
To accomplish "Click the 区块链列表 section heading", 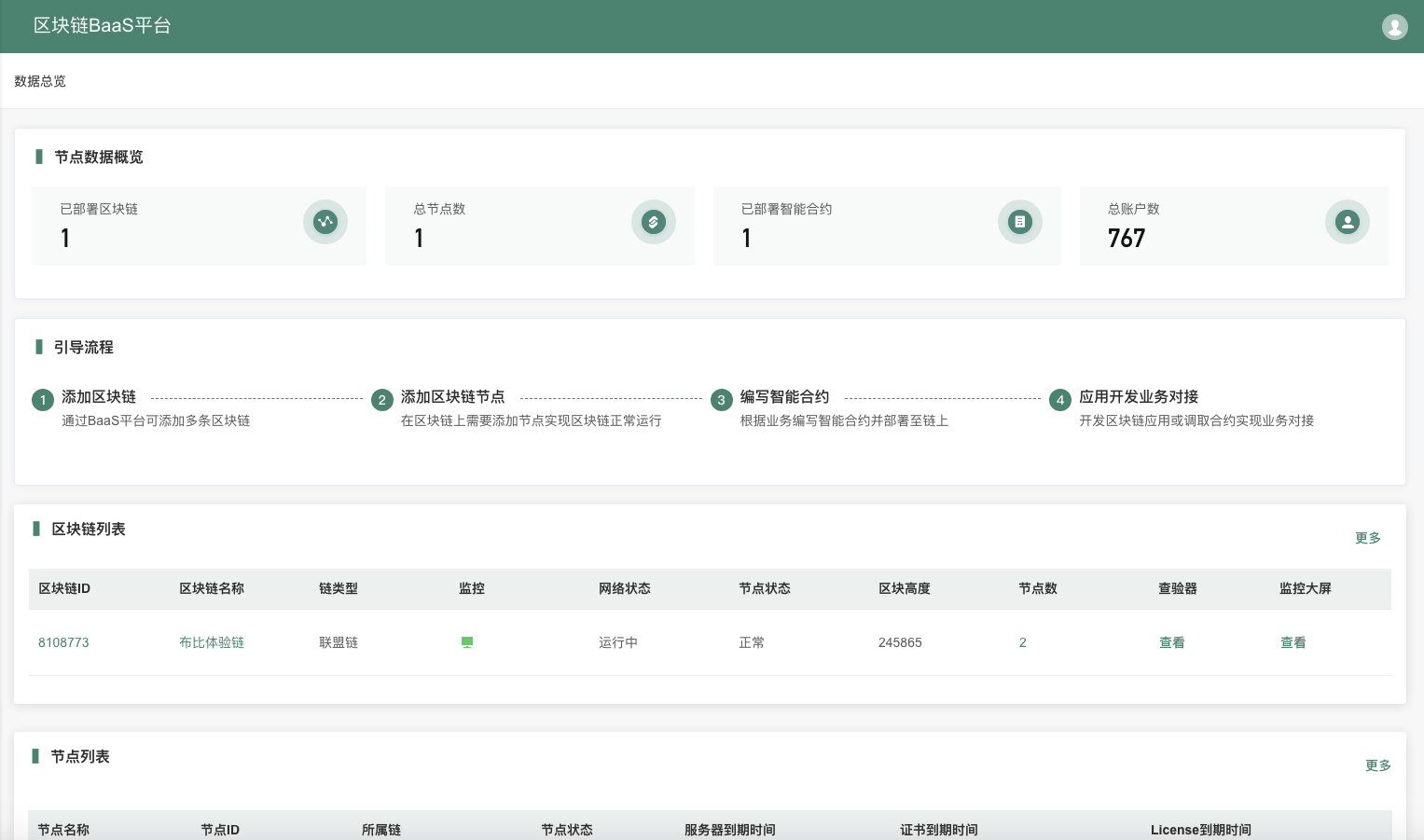I will click(x=89, y=529).
